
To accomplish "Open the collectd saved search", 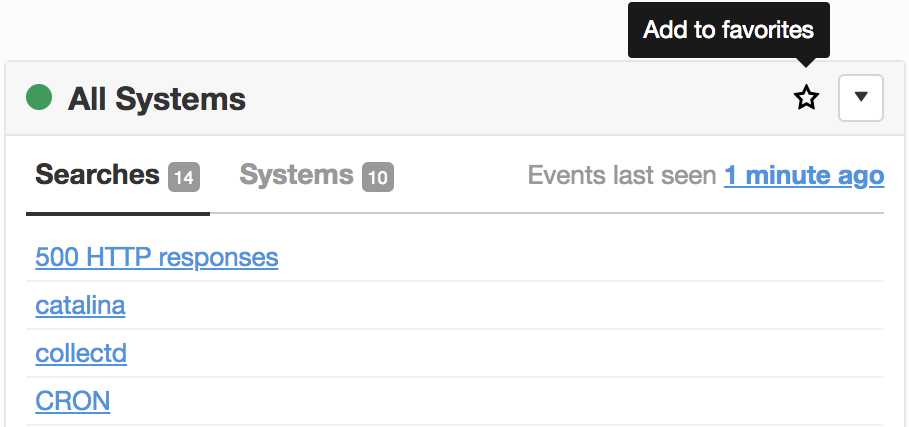I will [81, 353].
